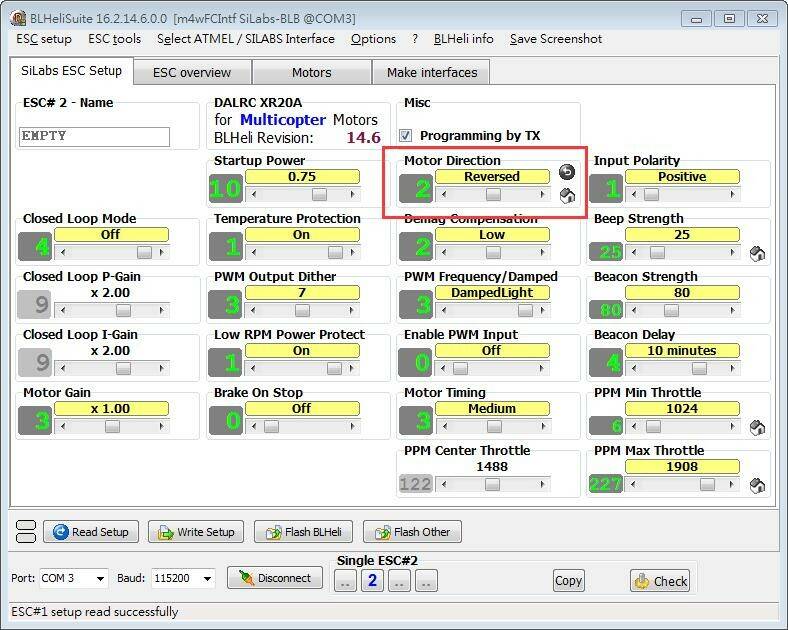The width and height of the screenshot is (788, 630).
Task: Open the Port COM 3 dropdown
Action: (x=101, y=579)
